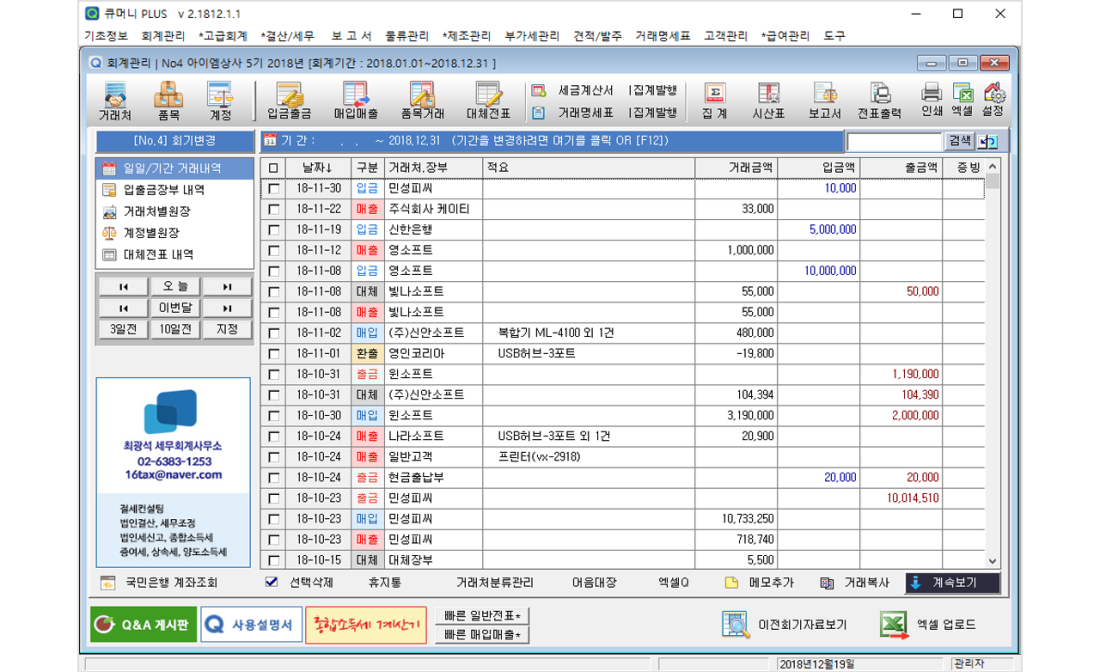Open 국민은행 계좌조회
1100x672 pixels.
(159, 583)
